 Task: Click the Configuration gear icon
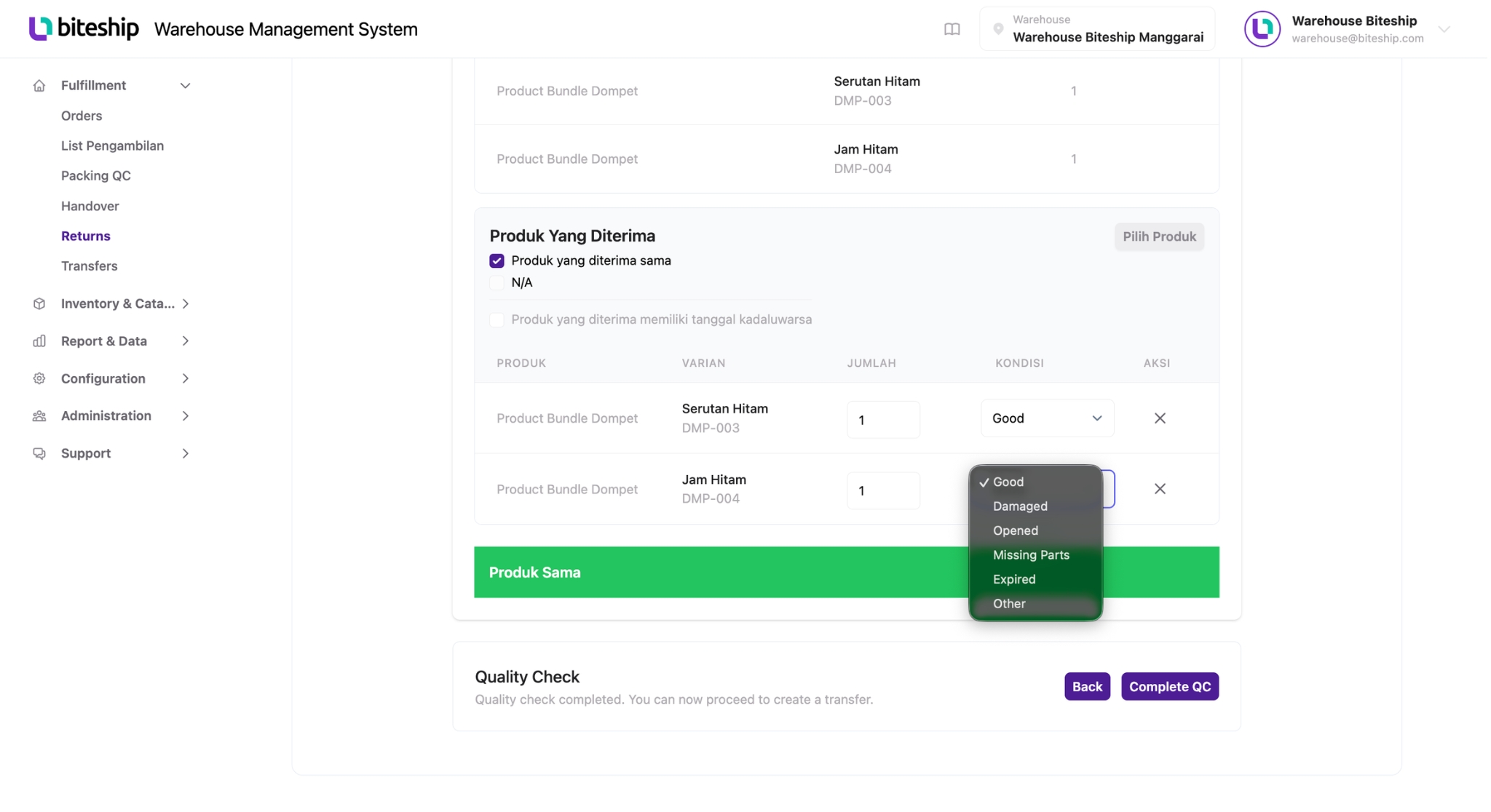tap(39, 378)
